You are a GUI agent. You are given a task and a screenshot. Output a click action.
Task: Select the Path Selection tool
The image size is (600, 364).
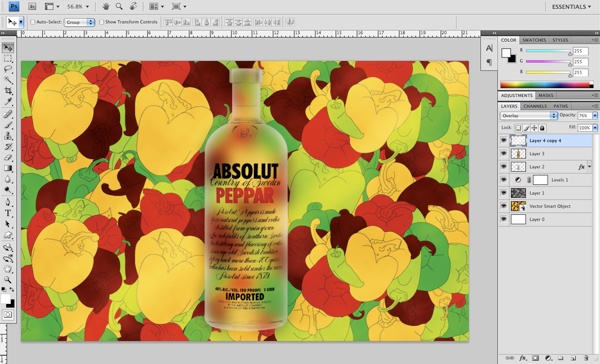pyautogui.click(x=8, y=224)
